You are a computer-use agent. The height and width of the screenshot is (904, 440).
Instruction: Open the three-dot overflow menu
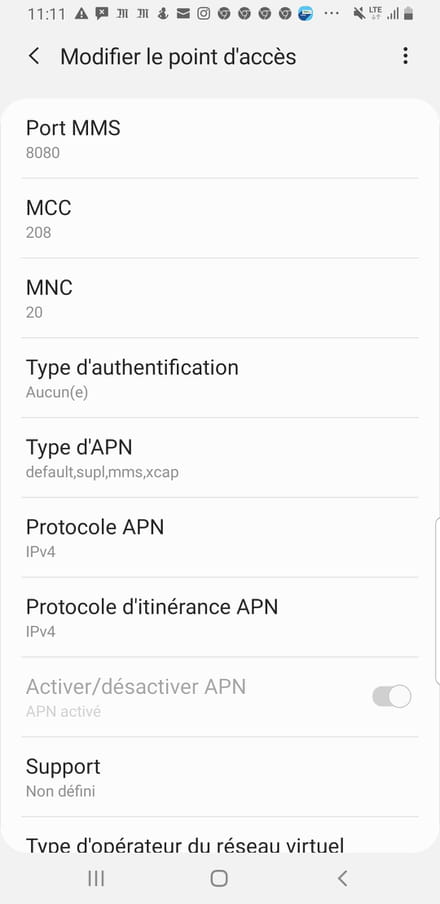point(405,56)
